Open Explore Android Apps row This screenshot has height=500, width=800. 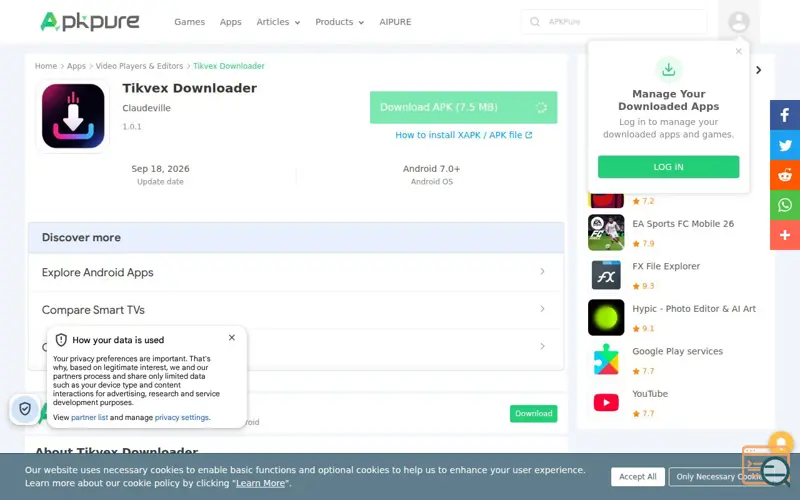tap(296, 272)
